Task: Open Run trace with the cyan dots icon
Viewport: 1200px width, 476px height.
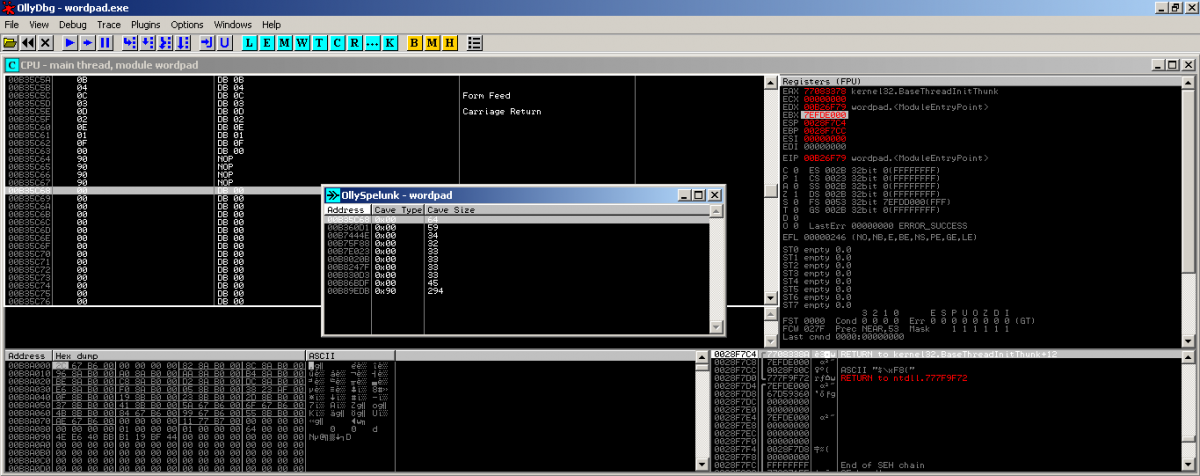Action: click(x=371, y=43)
